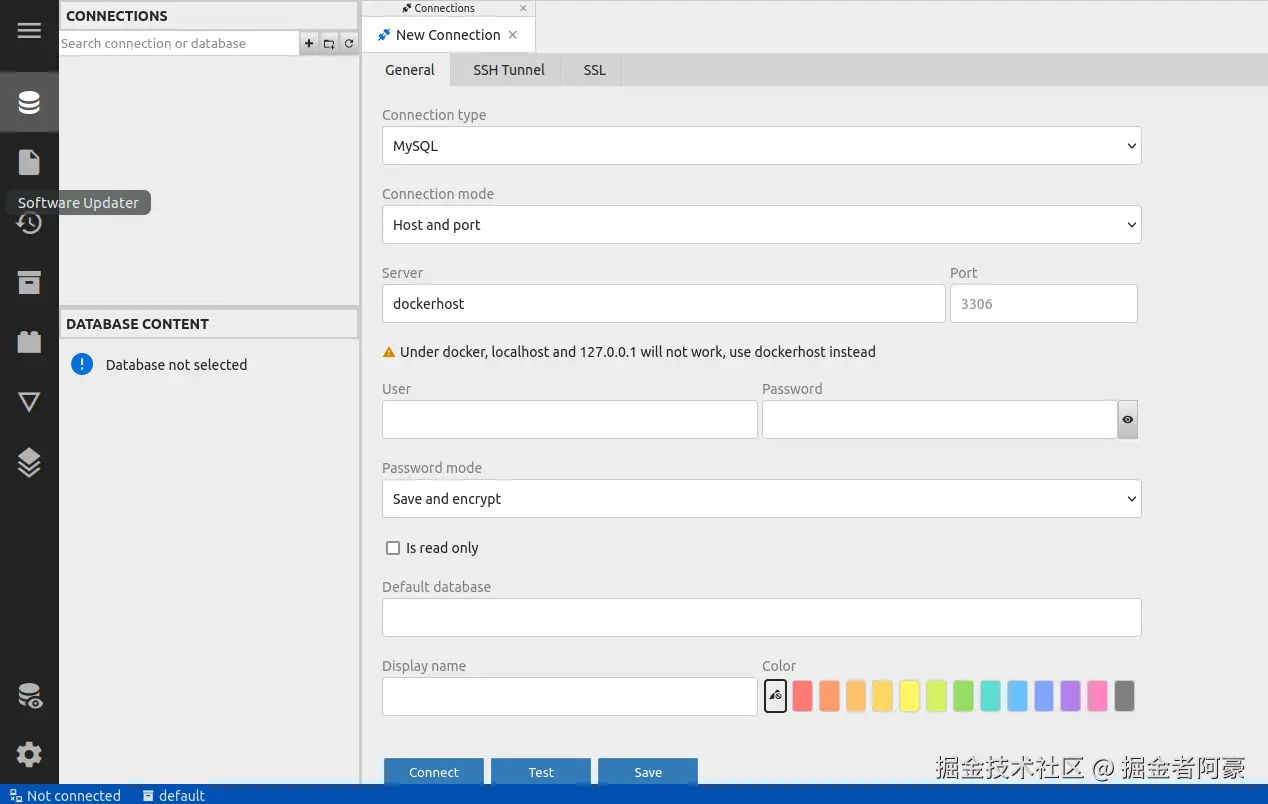Click the Save button

click(x=648, y=772)
